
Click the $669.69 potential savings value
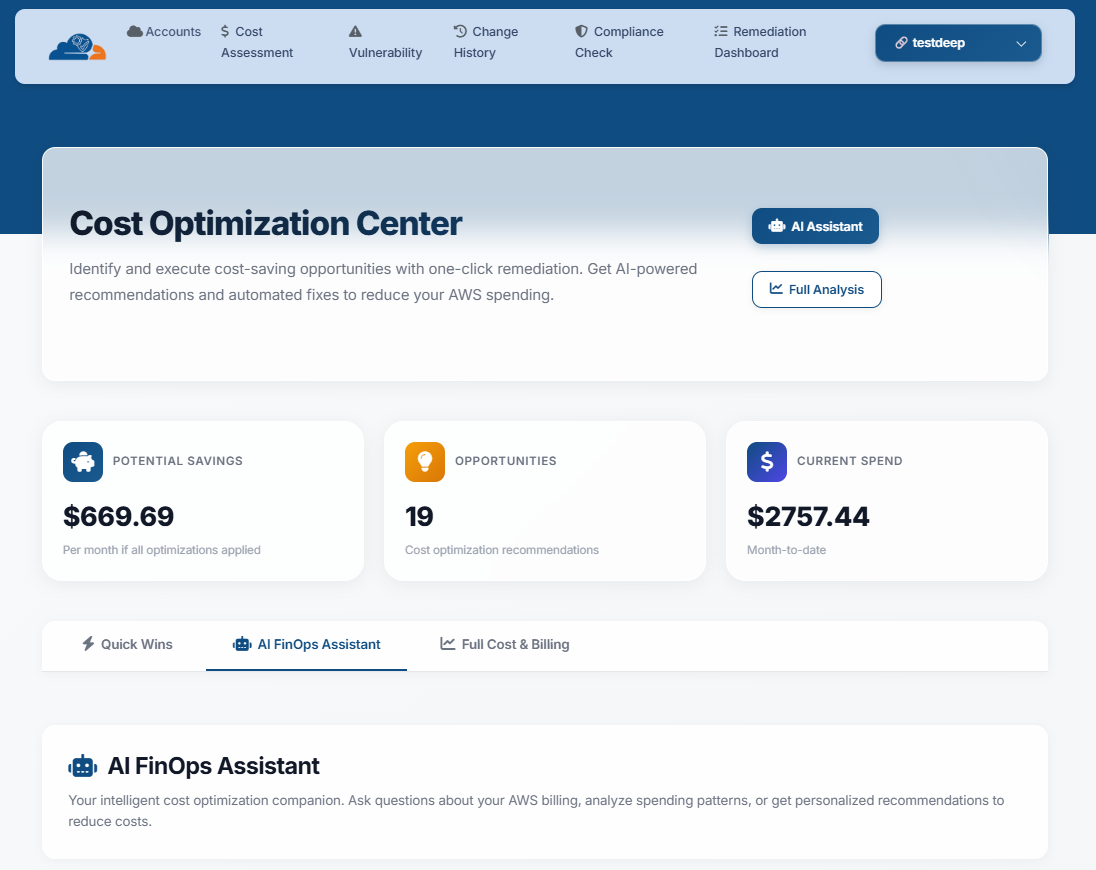tap(118, 516)
